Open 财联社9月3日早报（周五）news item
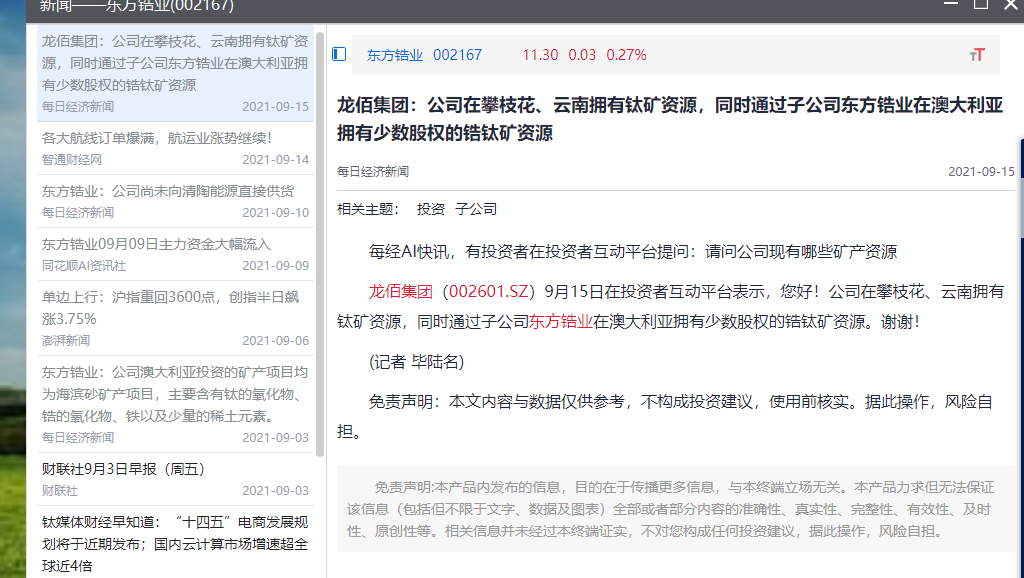The image size is (1024, 578). point(175,479)
